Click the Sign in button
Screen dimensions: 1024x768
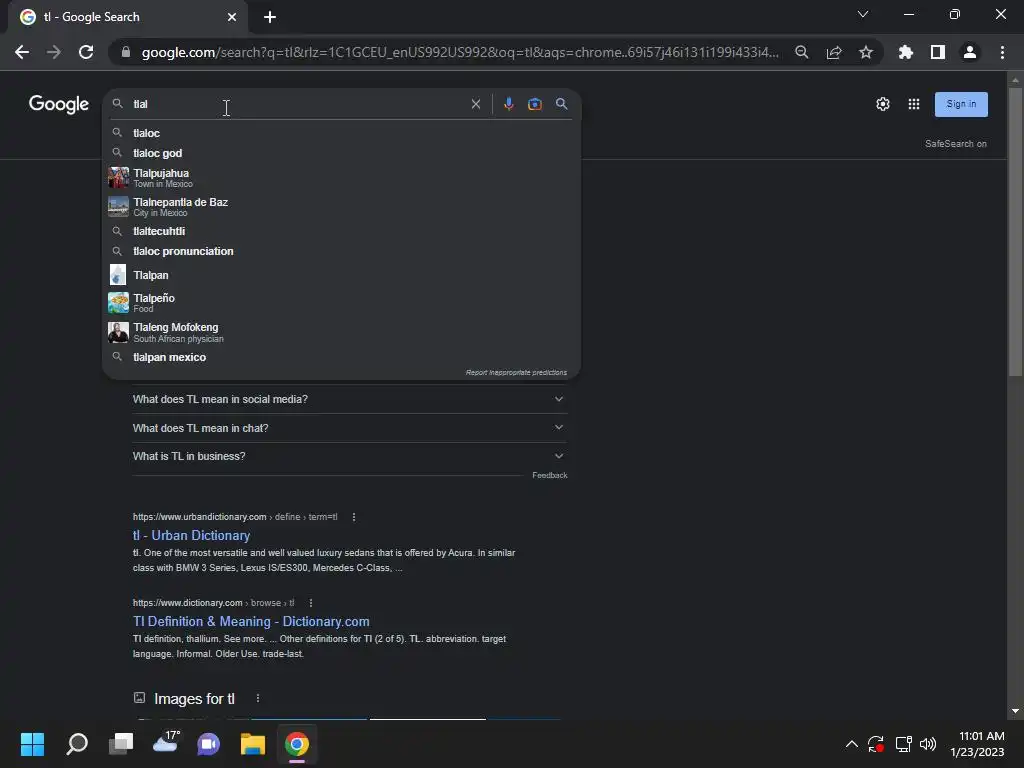(x=961, y=104)
